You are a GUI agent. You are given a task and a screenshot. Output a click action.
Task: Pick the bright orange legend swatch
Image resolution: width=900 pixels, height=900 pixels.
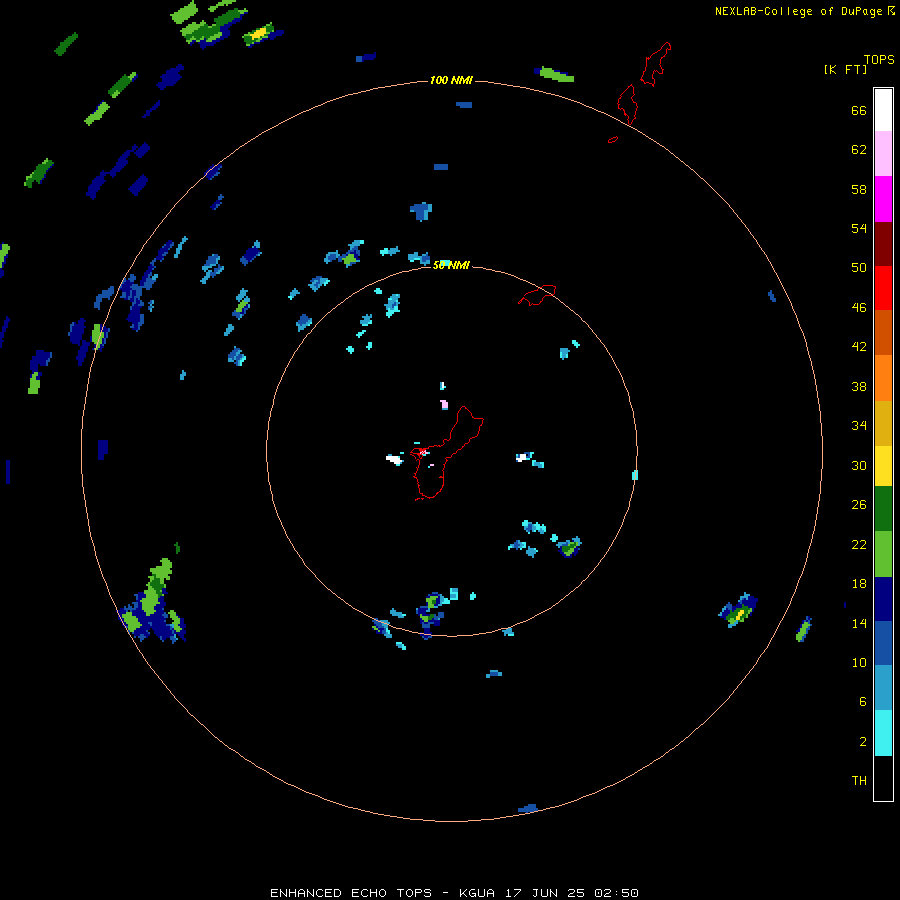pos(883,378)
